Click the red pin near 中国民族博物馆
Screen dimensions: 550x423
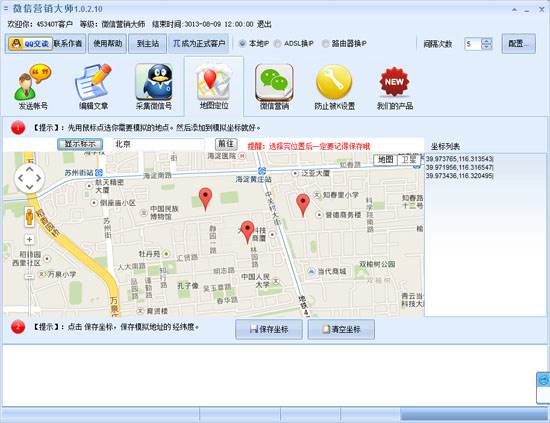click(205, 199)
